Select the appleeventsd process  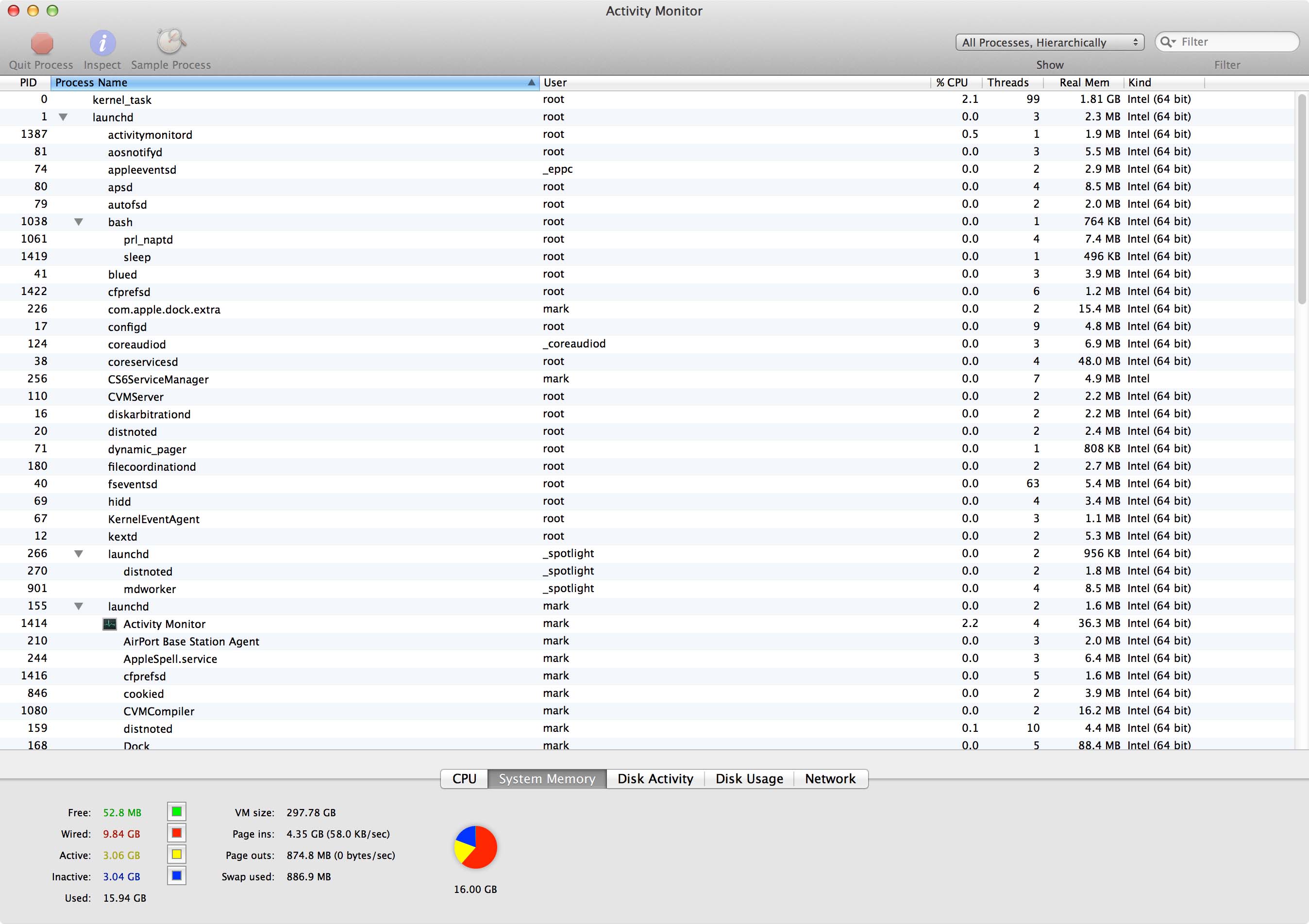[647, 170]
